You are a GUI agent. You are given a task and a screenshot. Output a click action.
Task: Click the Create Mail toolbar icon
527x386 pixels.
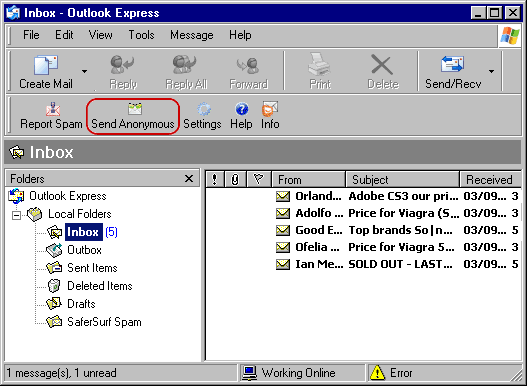(46, 65)
